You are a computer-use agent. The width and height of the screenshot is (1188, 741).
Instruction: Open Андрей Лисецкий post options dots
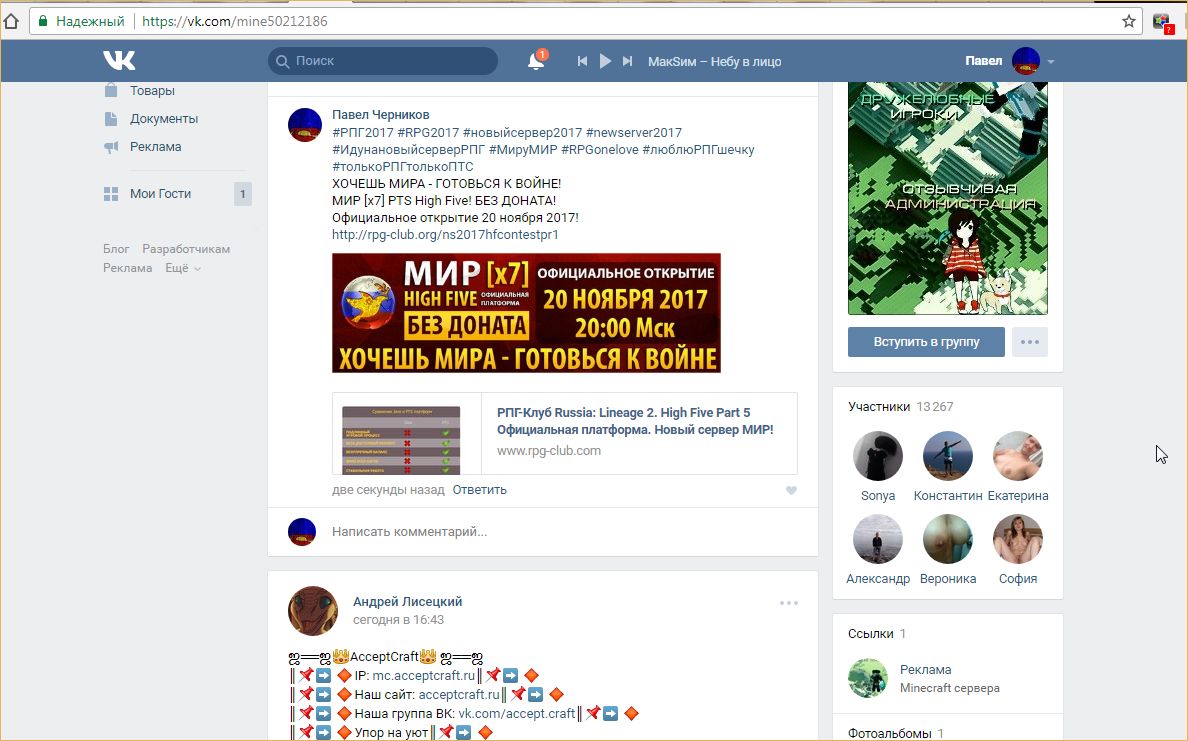coord(789,603)
